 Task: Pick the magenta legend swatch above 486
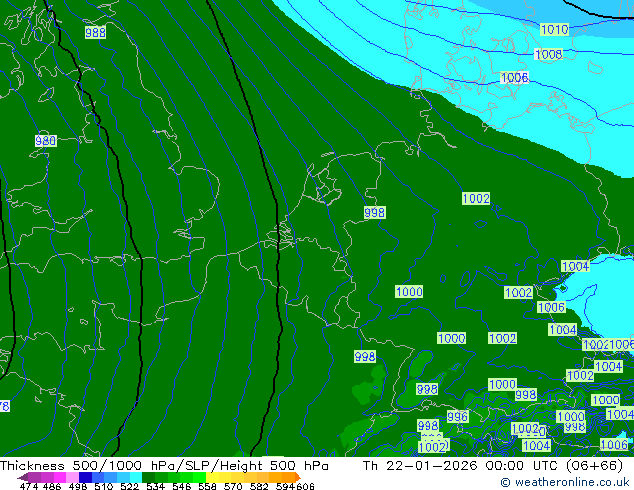tap(60, 477)
